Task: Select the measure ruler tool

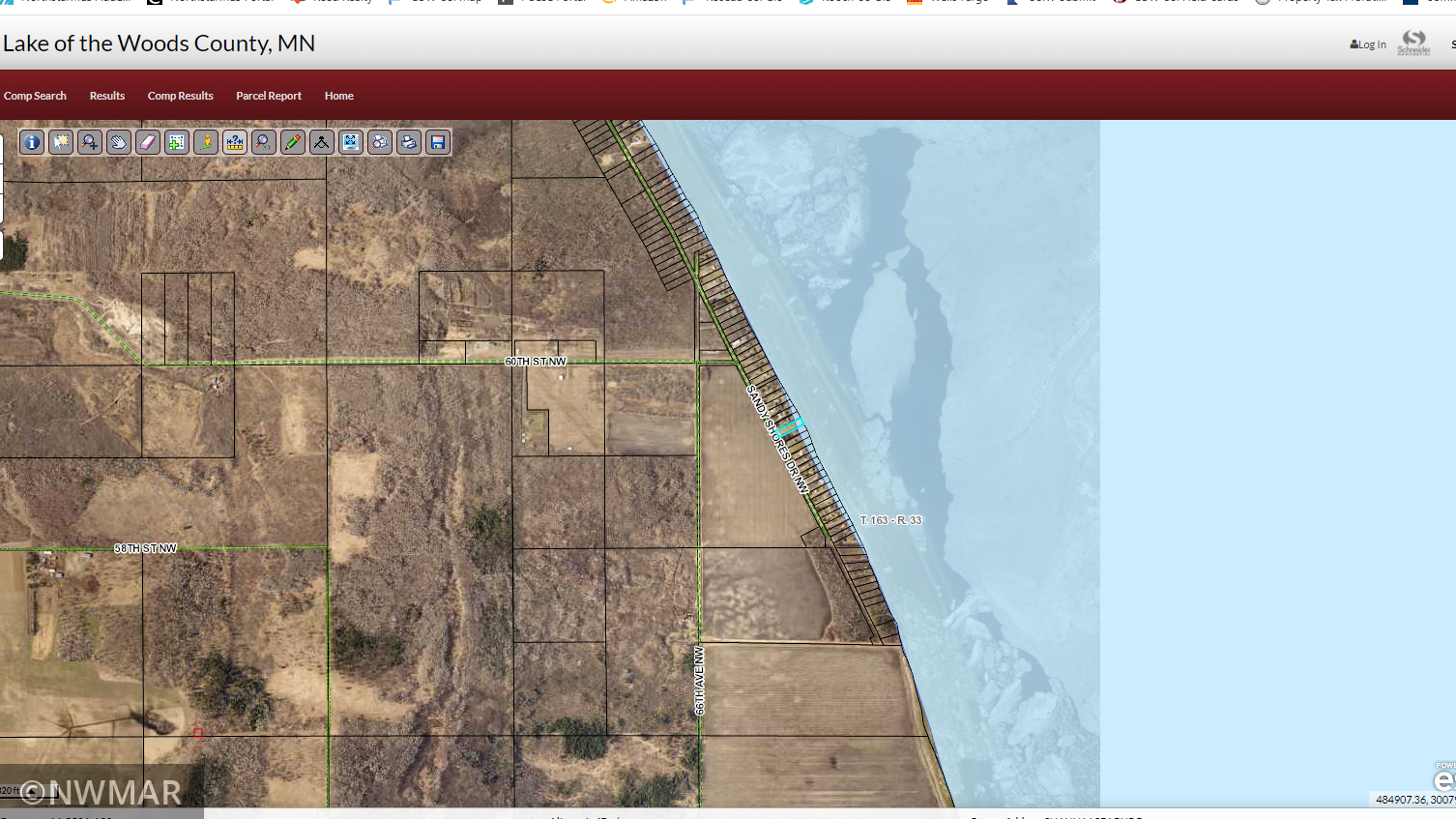Action: (235, 143)
